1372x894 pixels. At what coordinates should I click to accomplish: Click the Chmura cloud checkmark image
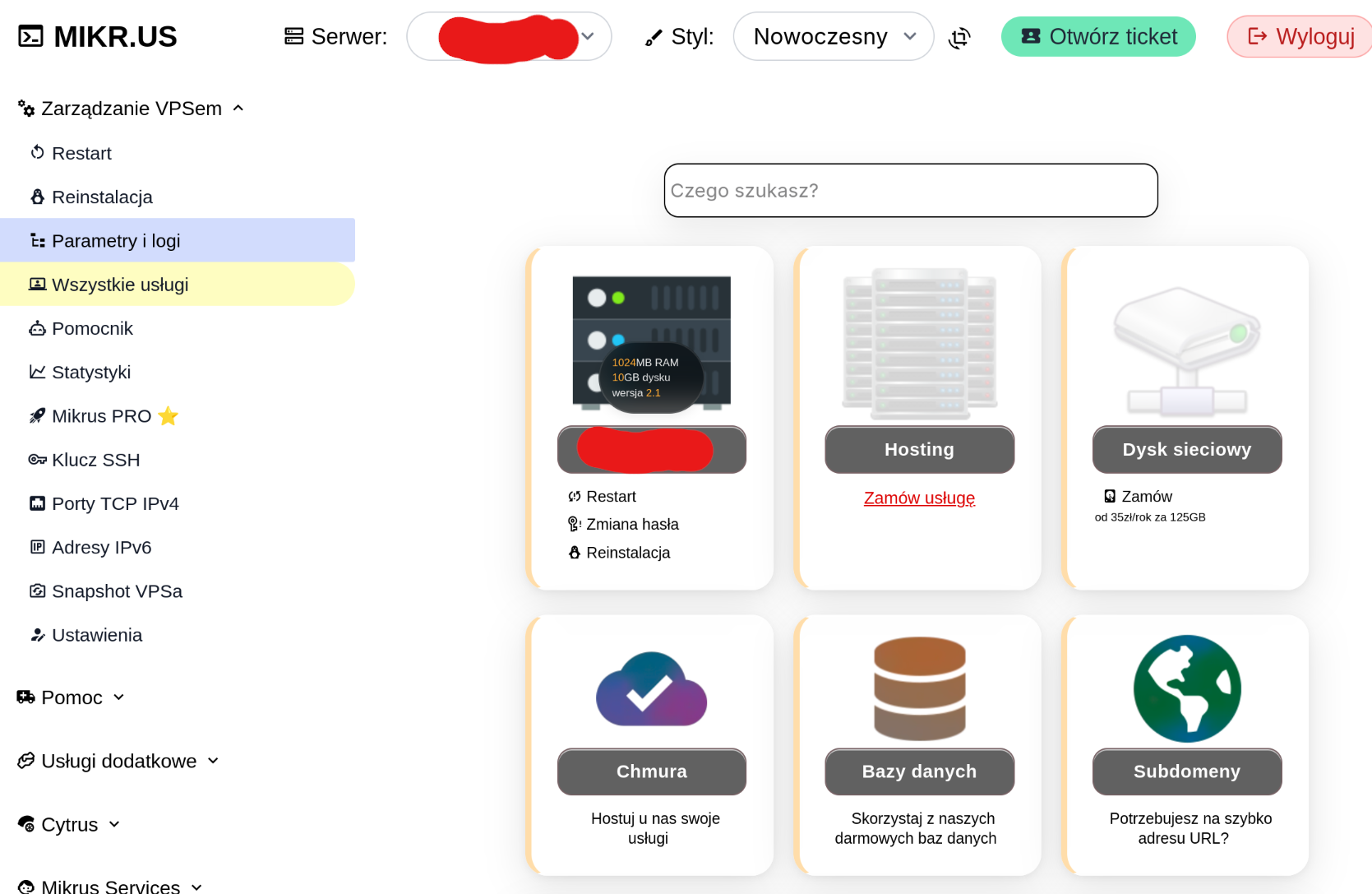(651, 689)
